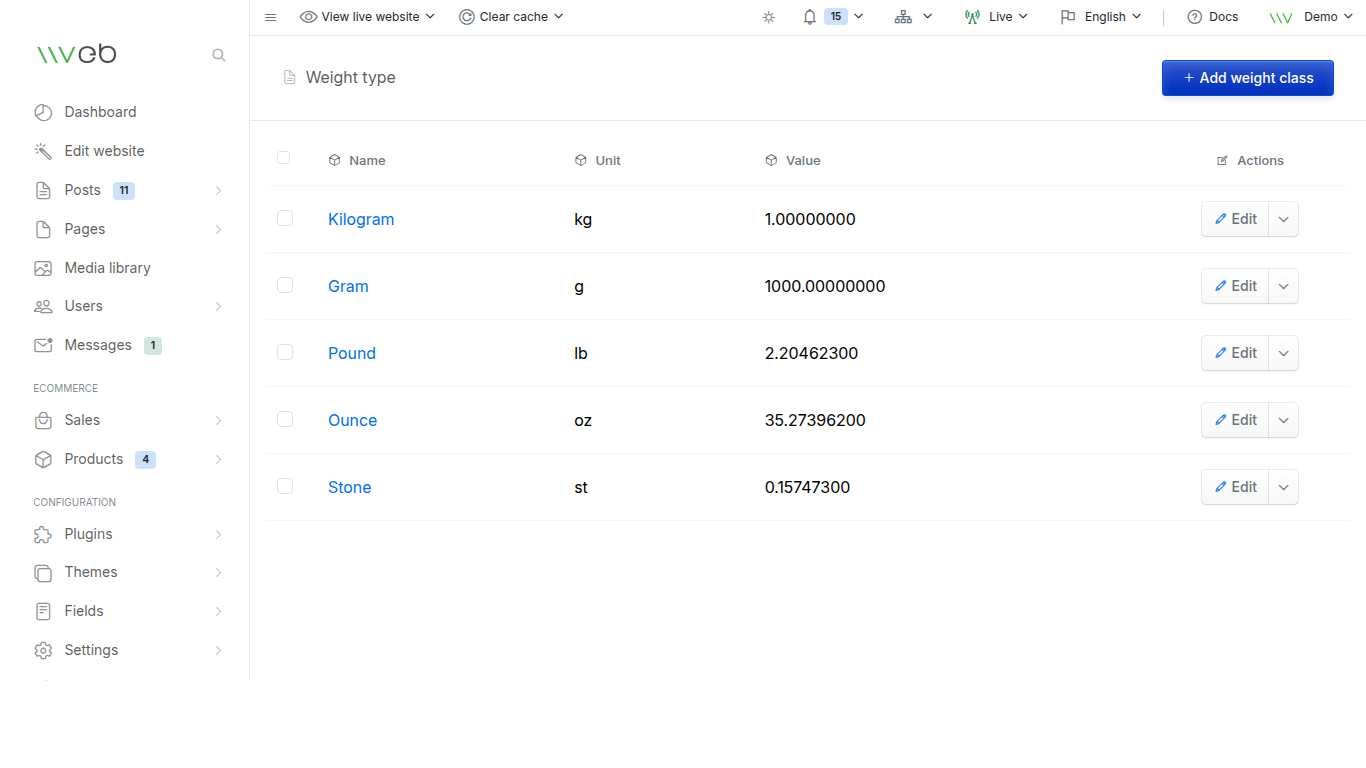
Task: Click Add weight class button
Action: tap(1248, 78)
